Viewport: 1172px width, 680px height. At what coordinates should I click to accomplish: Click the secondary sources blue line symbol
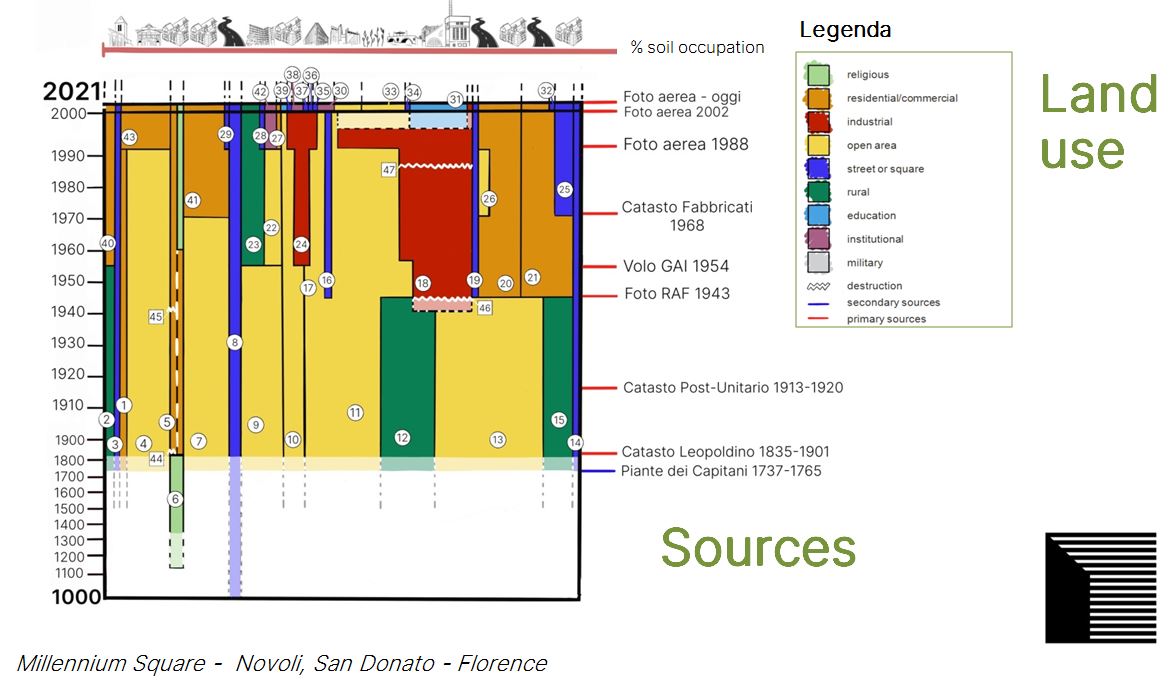(818, 303)
